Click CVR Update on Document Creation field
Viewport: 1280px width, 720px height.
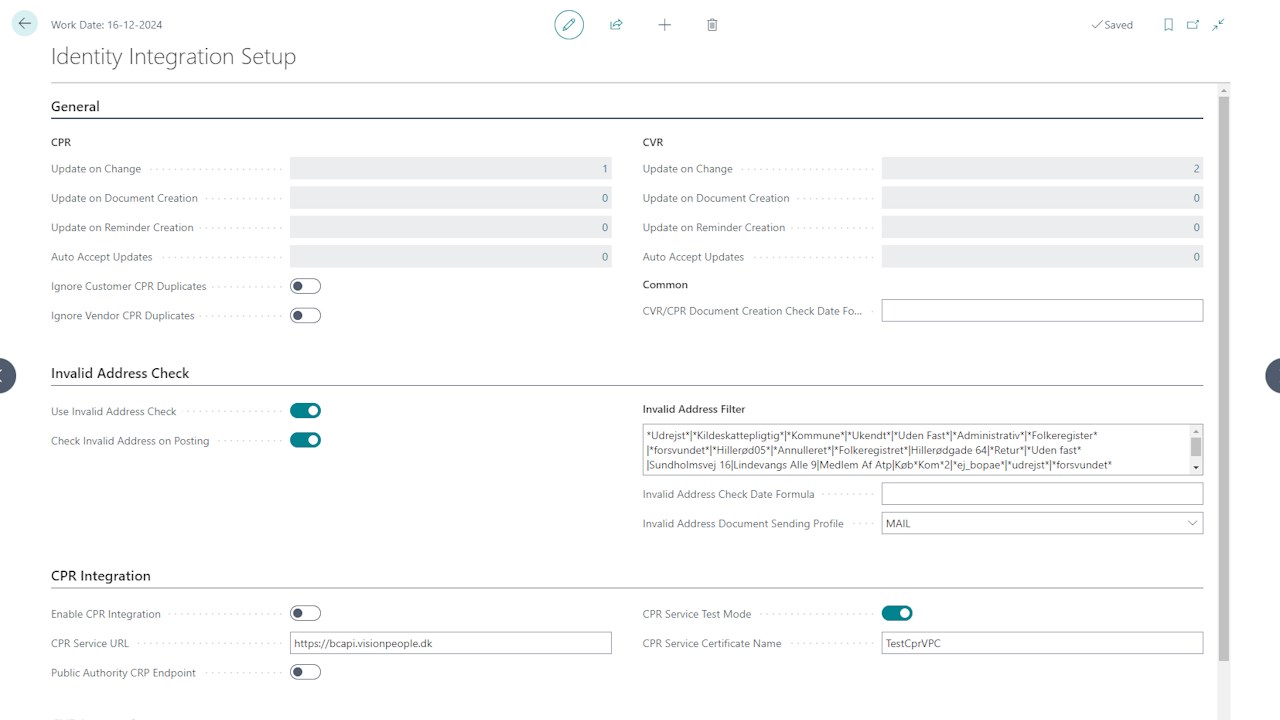point(1042,198)
